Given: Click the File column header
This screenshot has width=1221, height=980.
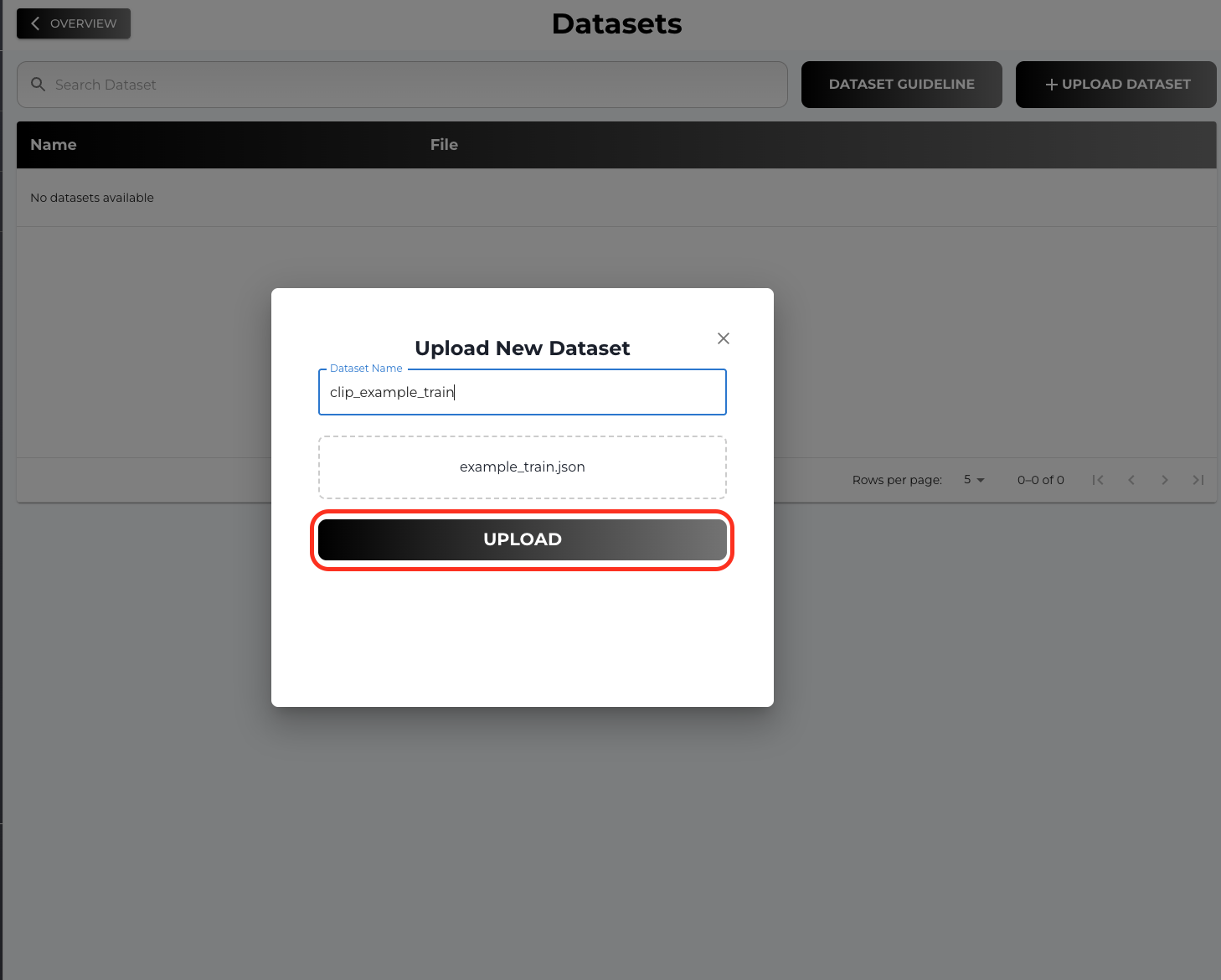Looking at the screenshot, I should (x=444, y=144).
